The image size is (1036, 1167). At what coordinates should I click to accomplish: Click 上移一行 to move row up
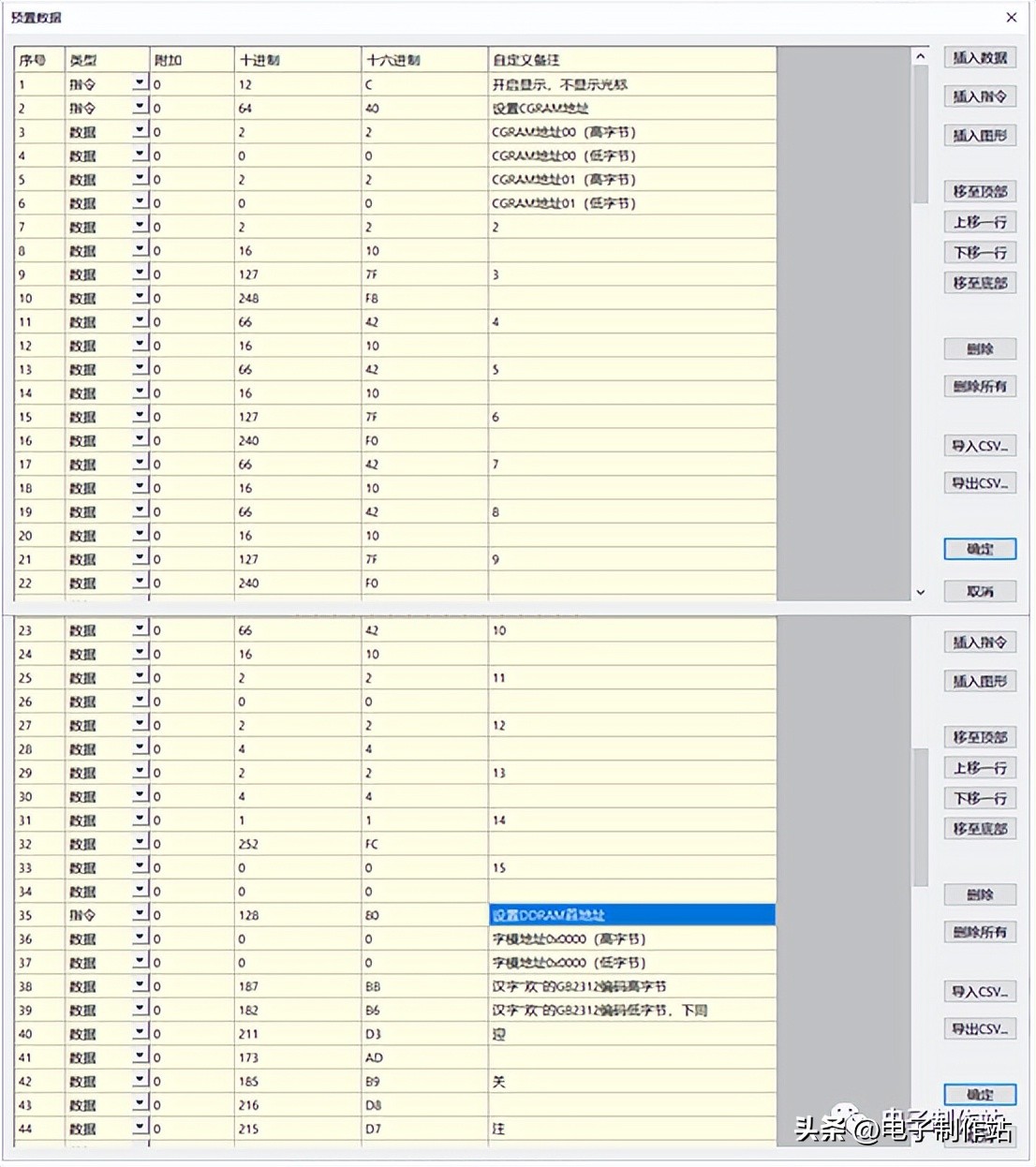click(980, 222)
